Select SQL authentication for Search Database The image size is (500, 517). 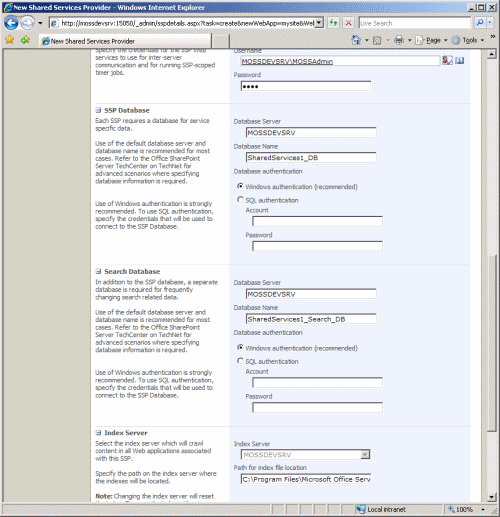click(x=240, y=361)
